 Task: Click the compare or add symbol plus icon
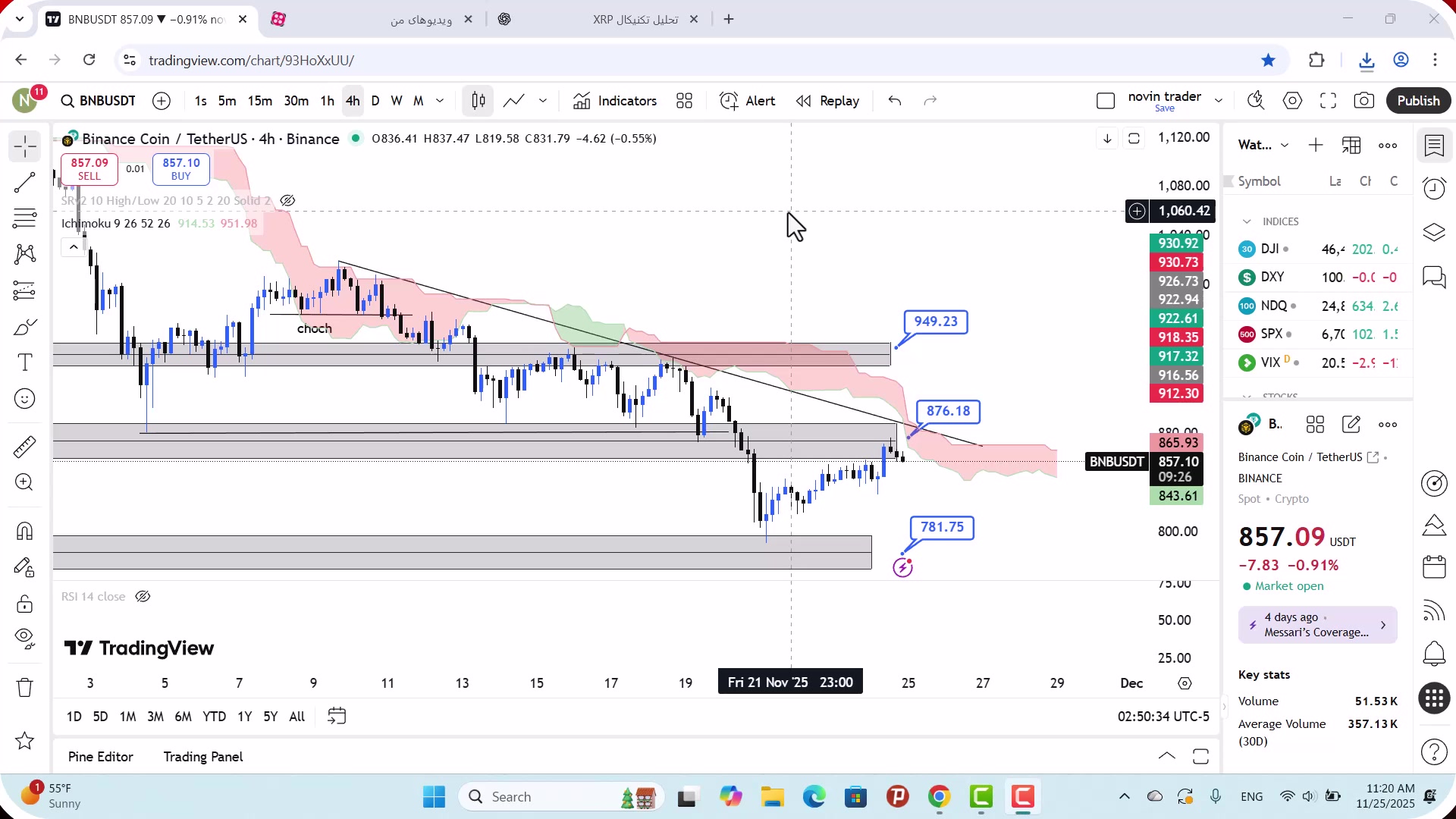[162, 101]
